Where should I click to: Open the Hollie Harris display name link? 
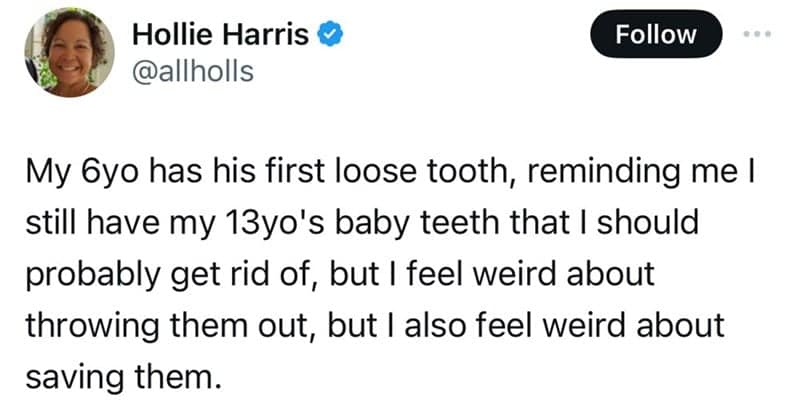pos(222,34)
